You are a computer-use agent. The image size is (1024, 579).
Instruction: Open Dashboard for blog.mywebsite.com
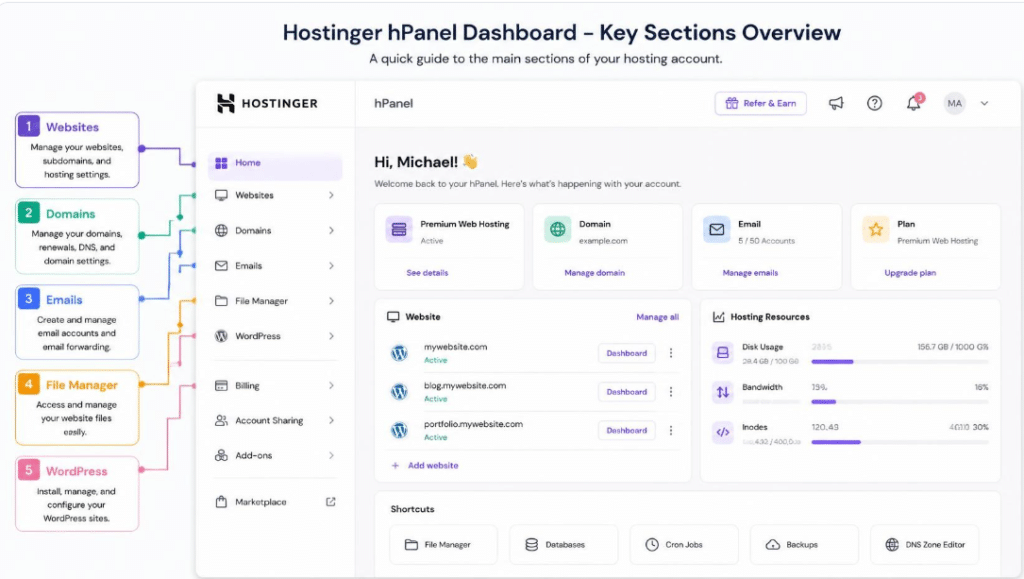pos(626,392)
